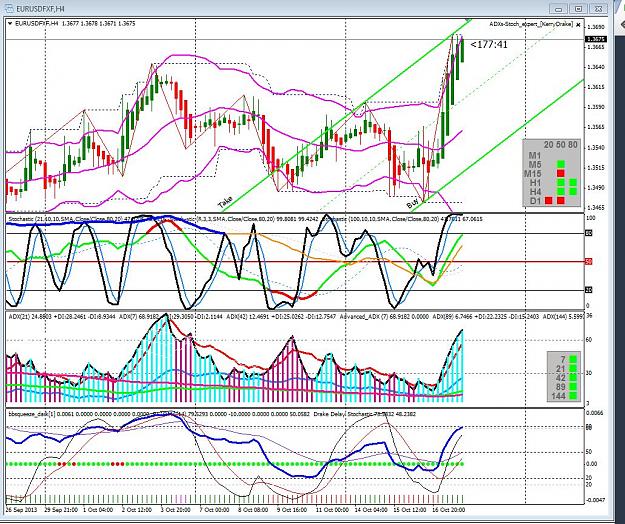Click time axis label 16 Oct 20:00
625x524 pixels.
[448, 510]
